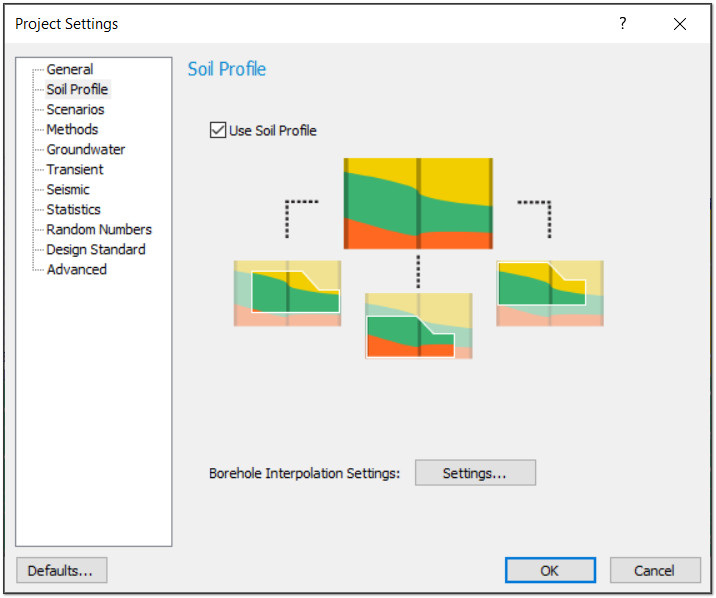The image size is (716, 598).
Task: Go to Groundwater settings
Action: [85, 150]
